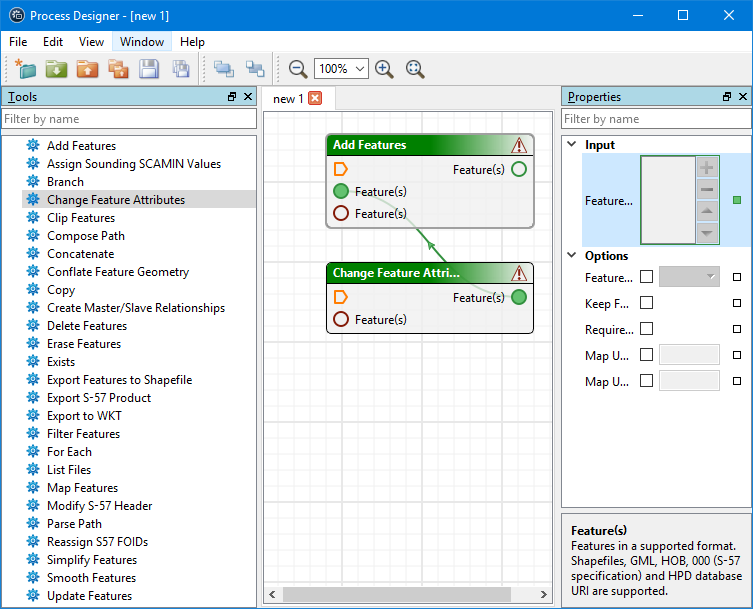Click the Save floppy disk icon

(x=149, y=69)
